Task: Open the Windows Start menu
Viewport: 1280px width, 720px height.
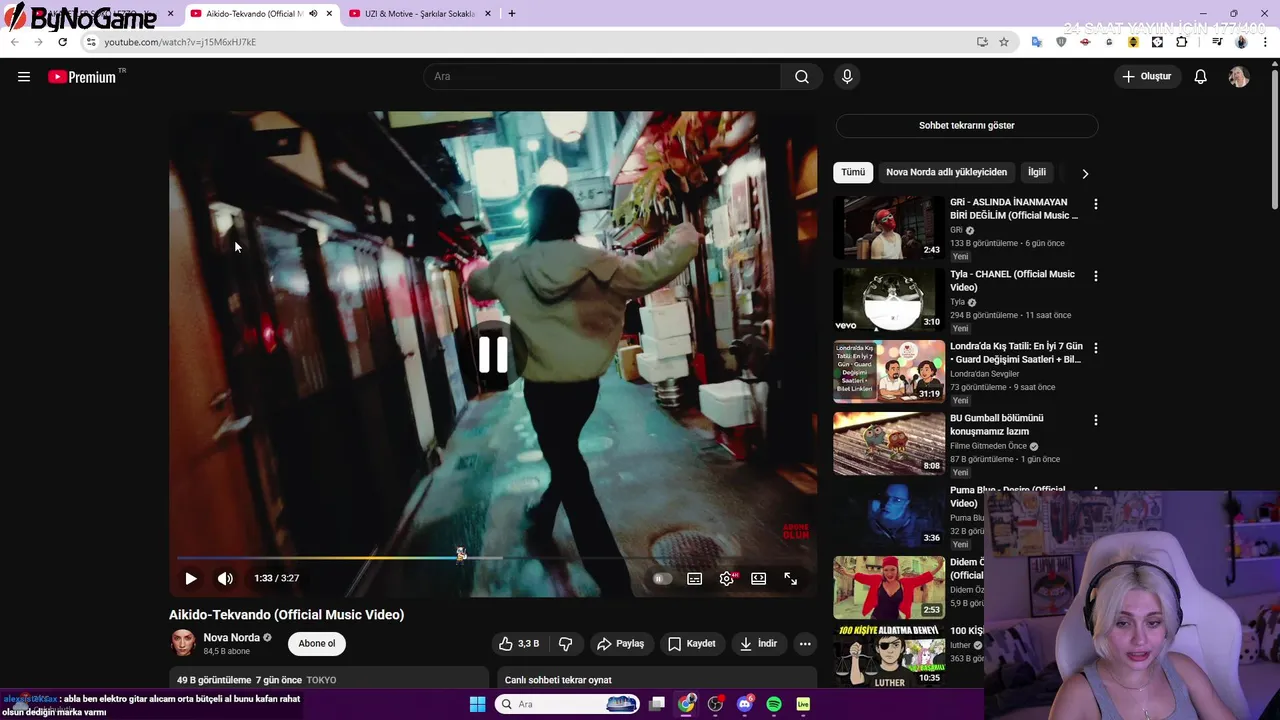Action: [x=477, y=704]
